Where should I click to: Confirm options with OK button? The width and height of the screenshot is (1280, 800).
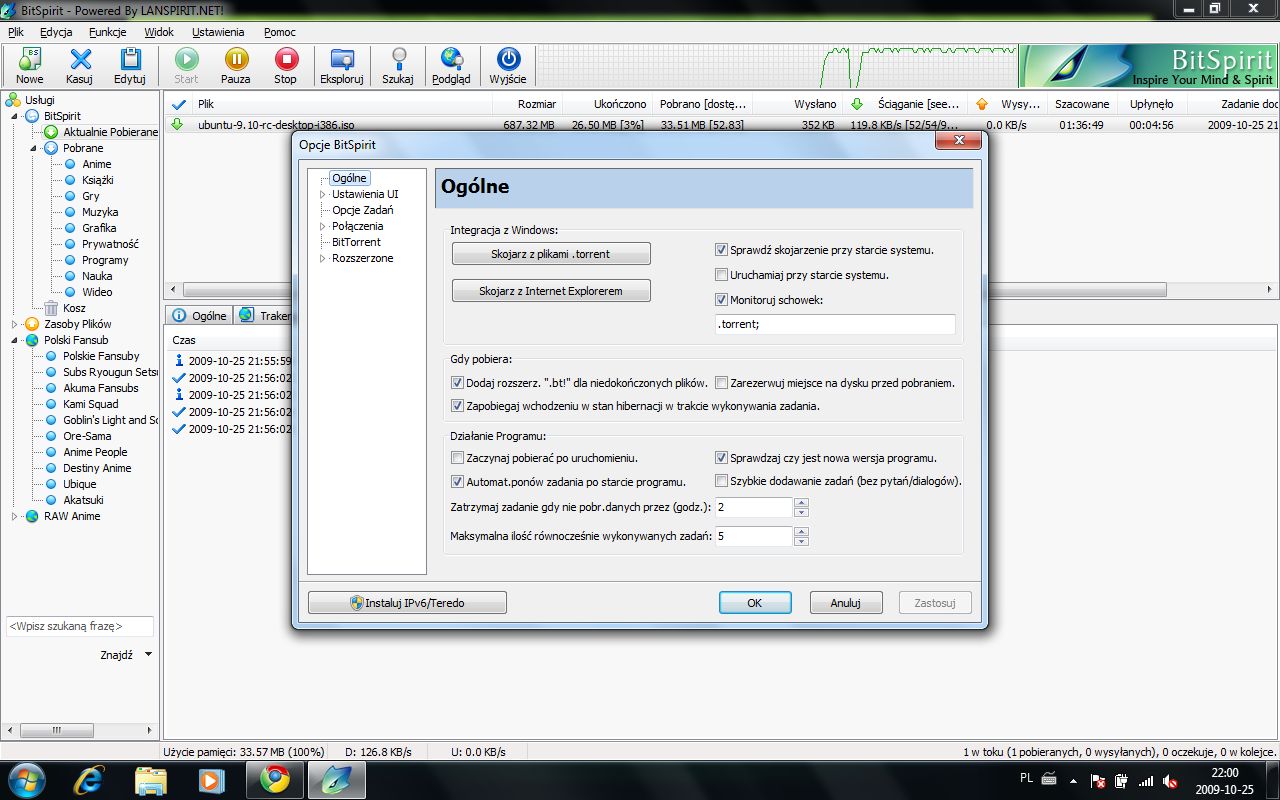pyautogui.click(x=755, y=603)
